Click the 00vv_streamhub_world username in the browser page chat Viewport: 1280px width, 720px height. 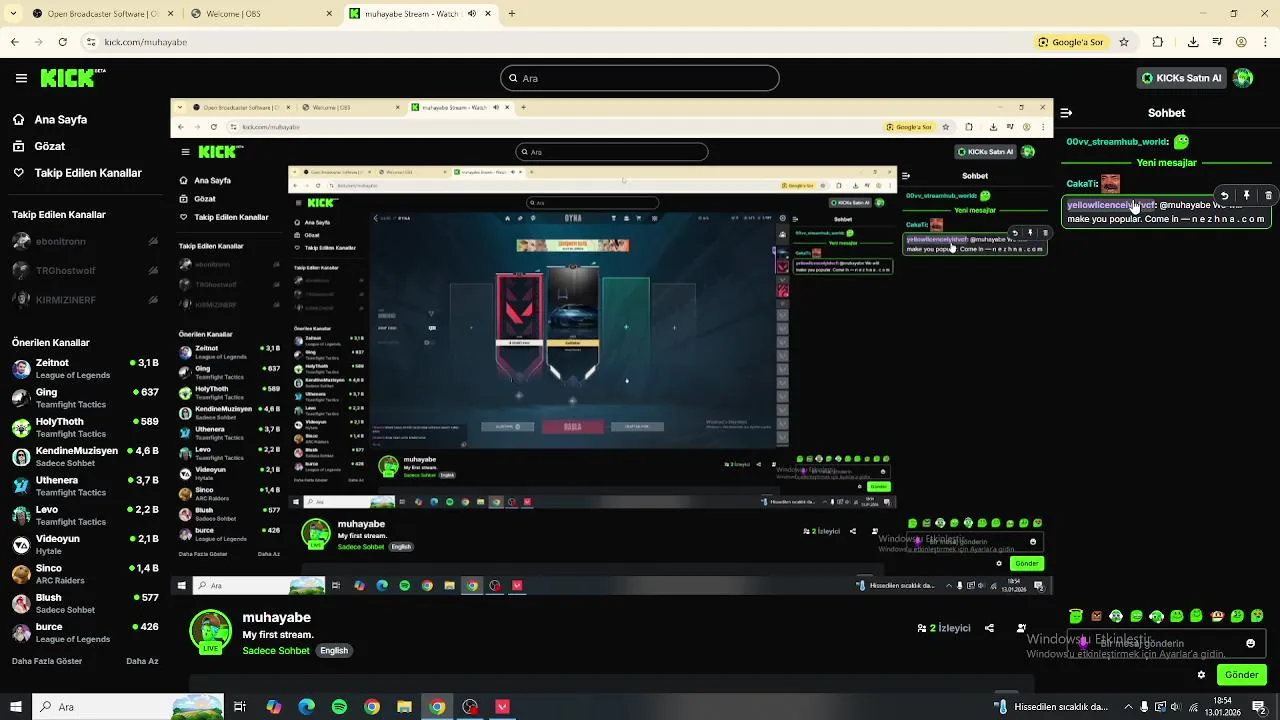(x=1117, y=142)
